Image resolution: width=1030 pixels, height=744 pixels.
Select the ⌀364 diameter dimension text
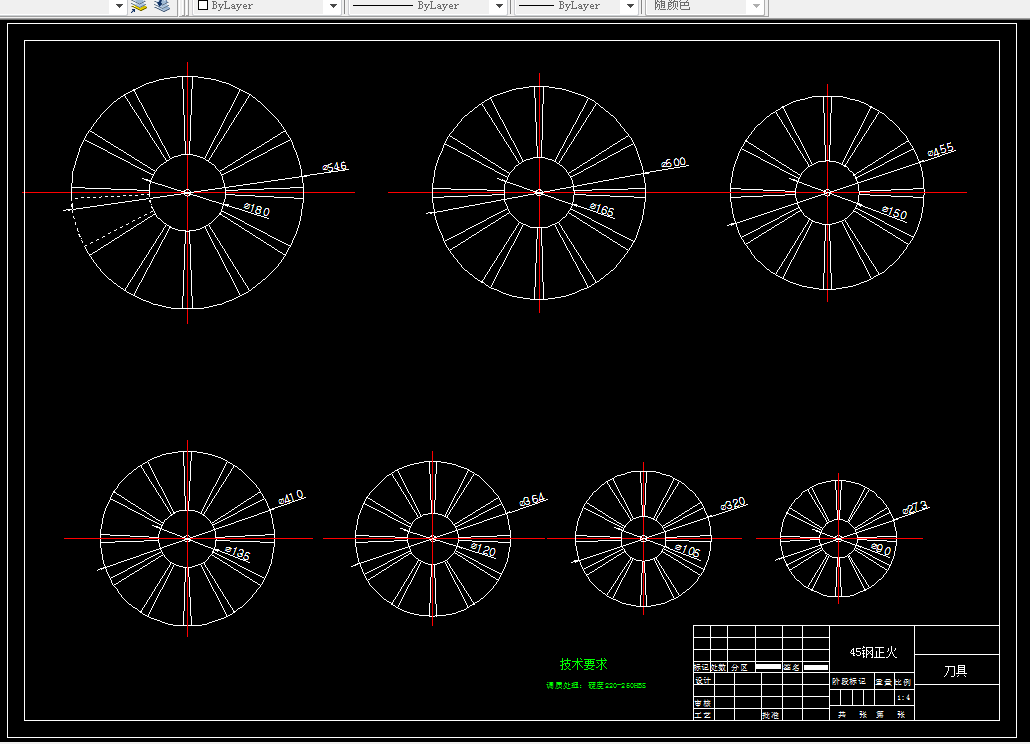point(533,500)
